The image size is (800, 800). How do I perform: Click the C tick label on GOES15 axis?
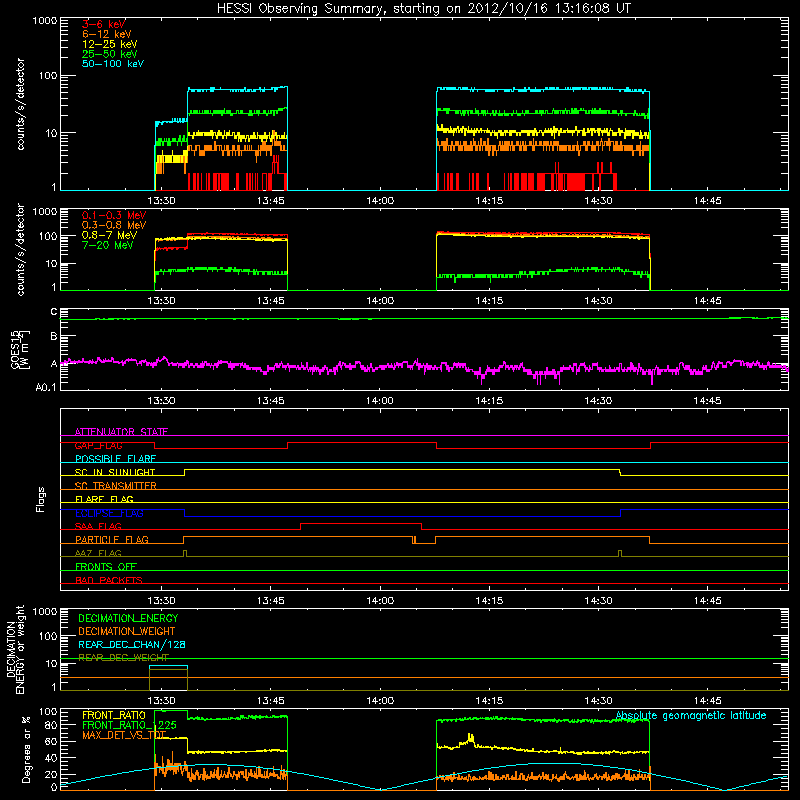(x=54, y=312)
